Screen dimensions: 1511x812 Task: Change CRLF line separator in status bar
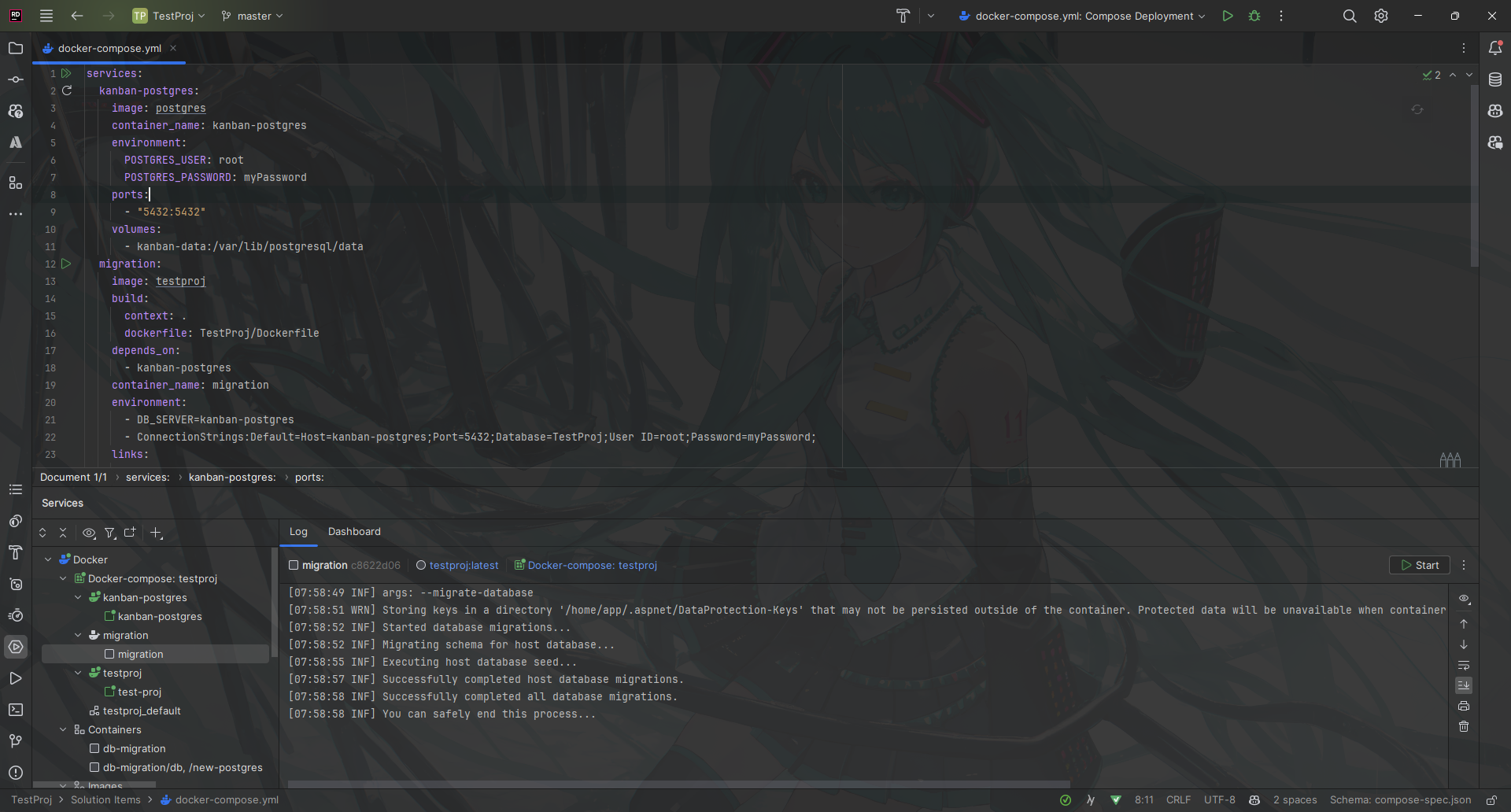tap(1178, 799)
